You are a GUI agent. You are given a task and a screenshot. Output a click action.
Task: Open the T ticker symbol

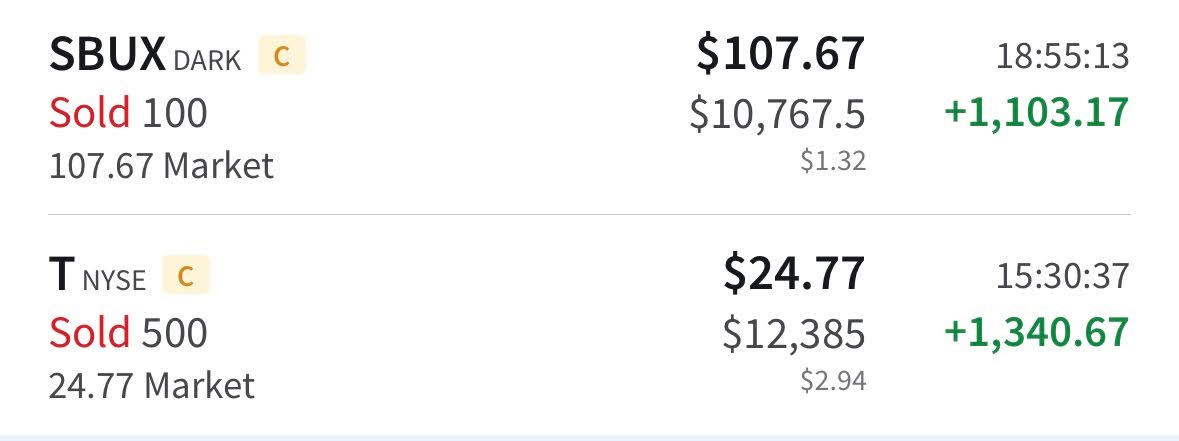(x=62, y=274)
